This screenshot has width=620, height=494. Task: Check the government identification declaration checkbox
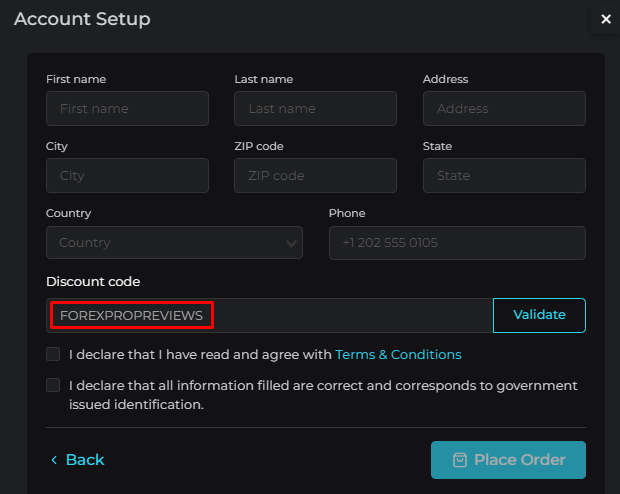pyautogui.click(x=53, y=385)
